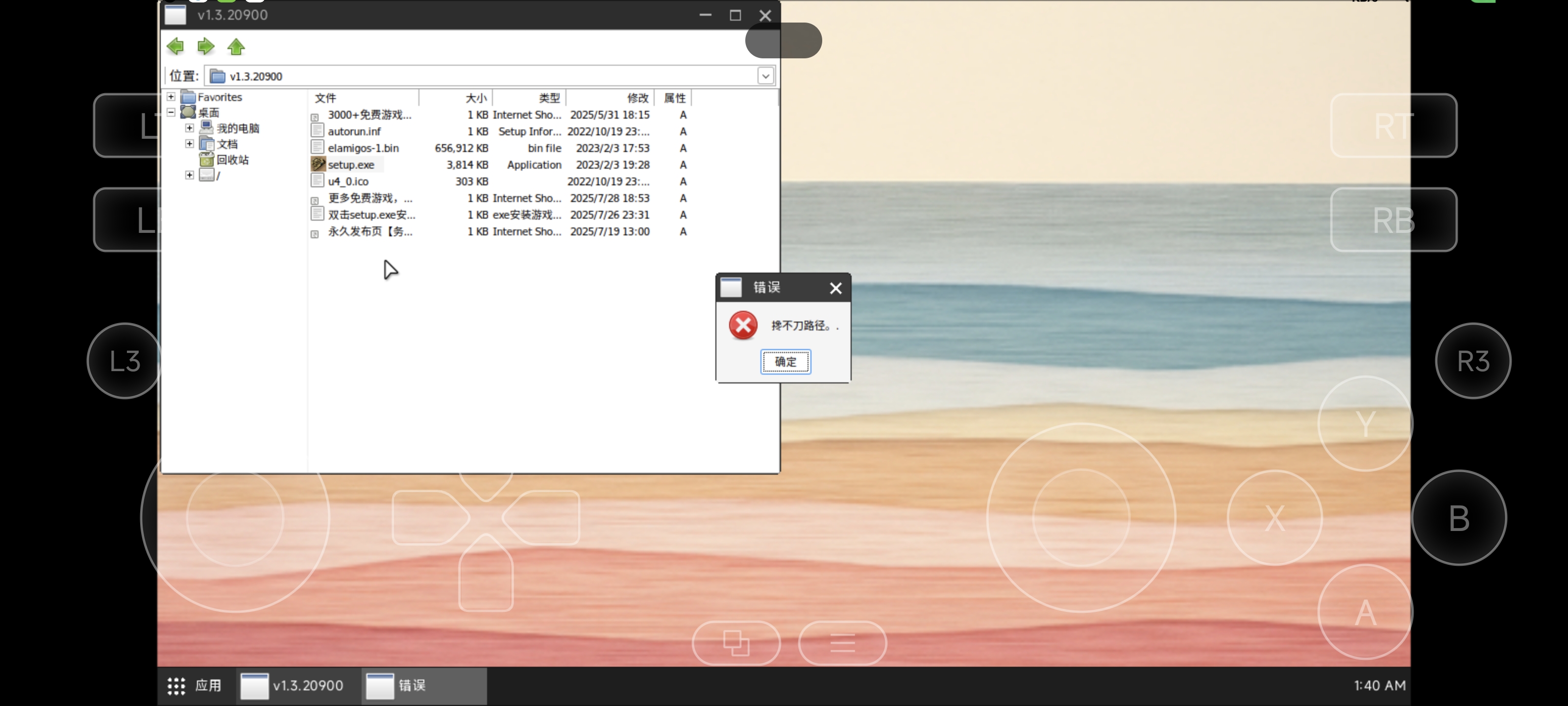Image resolution: width=1568 pixels, height=706 pixels.
Task: Confirm the error dialog with OK
Action: pyautogui.click(x=785, y=362)
